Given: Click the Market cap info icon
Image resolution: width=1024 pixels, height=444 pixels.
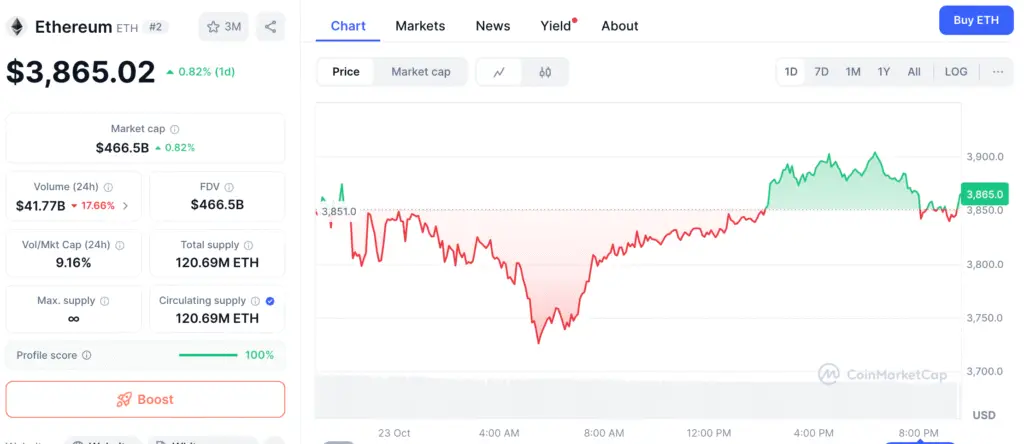Looking at the screenshot, I should click(x=175, y=129).
